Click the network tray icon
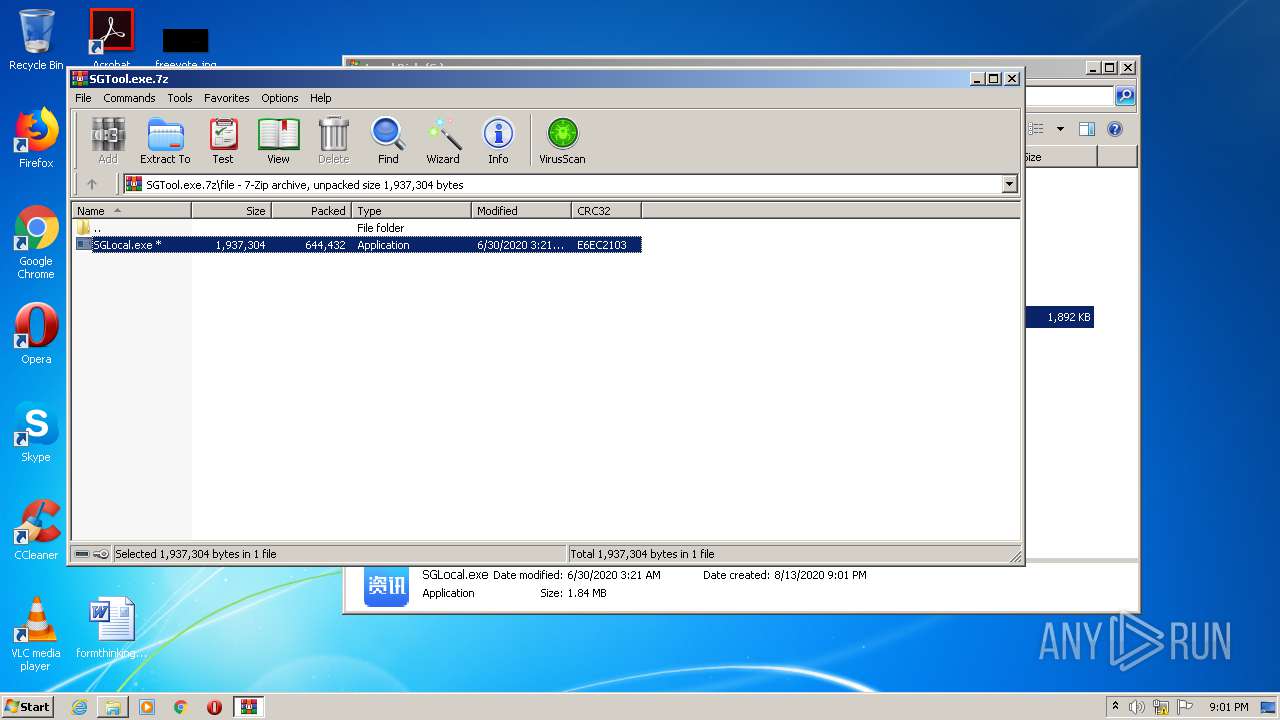The width and height of the screenshot is (1280, 720). (x=1161, y=707)
